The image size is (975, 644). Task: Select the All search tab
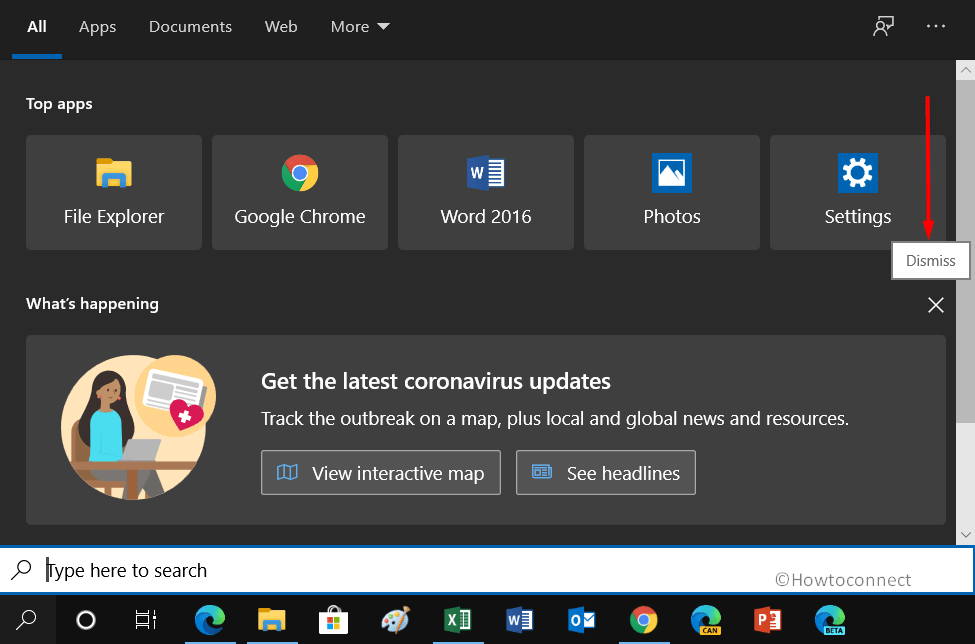click(37, 27)
